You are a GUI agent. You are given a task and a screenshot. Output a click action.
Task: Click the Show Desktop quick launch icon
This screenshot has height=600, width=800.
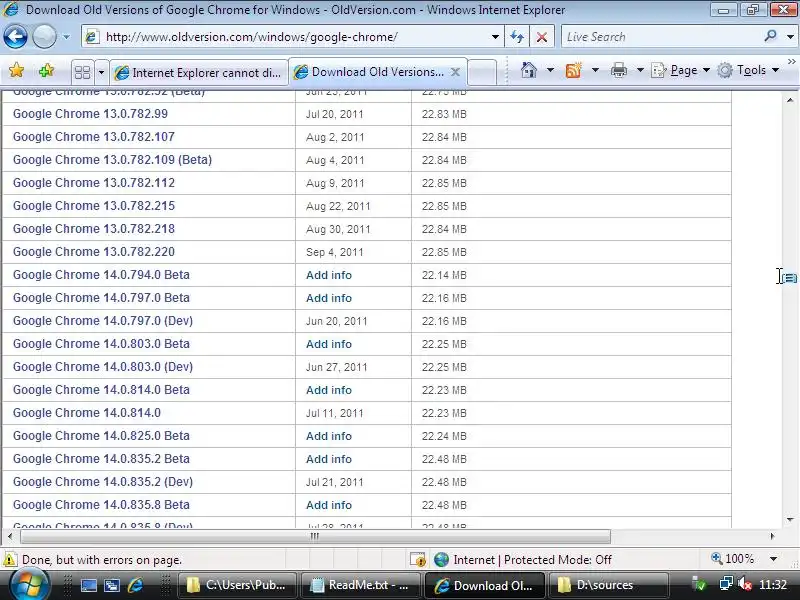tap(89, 585)
